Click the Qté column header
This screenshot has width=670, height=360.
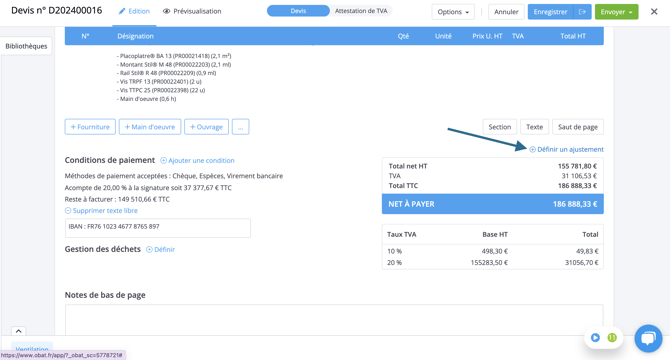click(x=403, y=36)
